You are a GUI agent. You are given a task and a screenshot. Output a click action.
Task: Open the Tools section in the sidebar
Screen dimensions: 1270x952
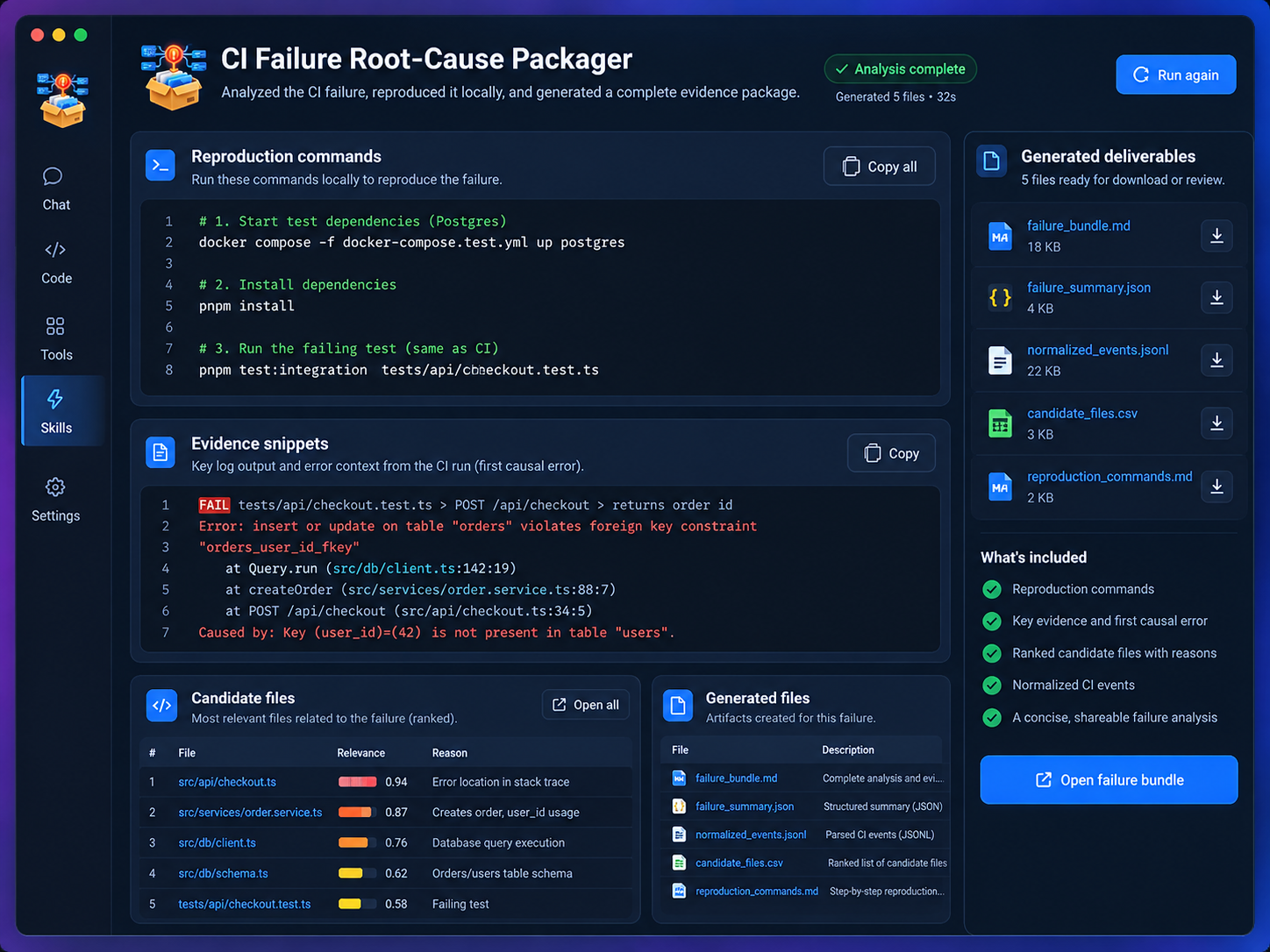(x=56, y=338)
